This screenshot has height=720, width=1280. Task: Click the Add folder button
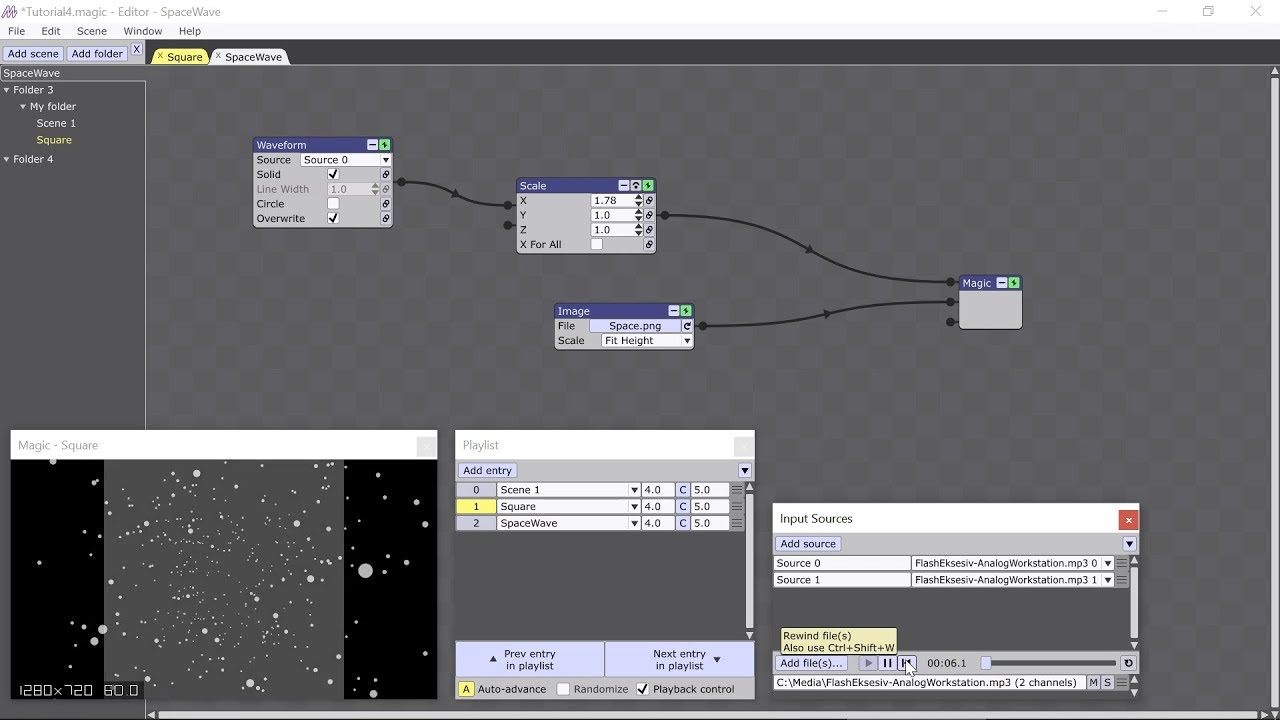click(97, 54)
